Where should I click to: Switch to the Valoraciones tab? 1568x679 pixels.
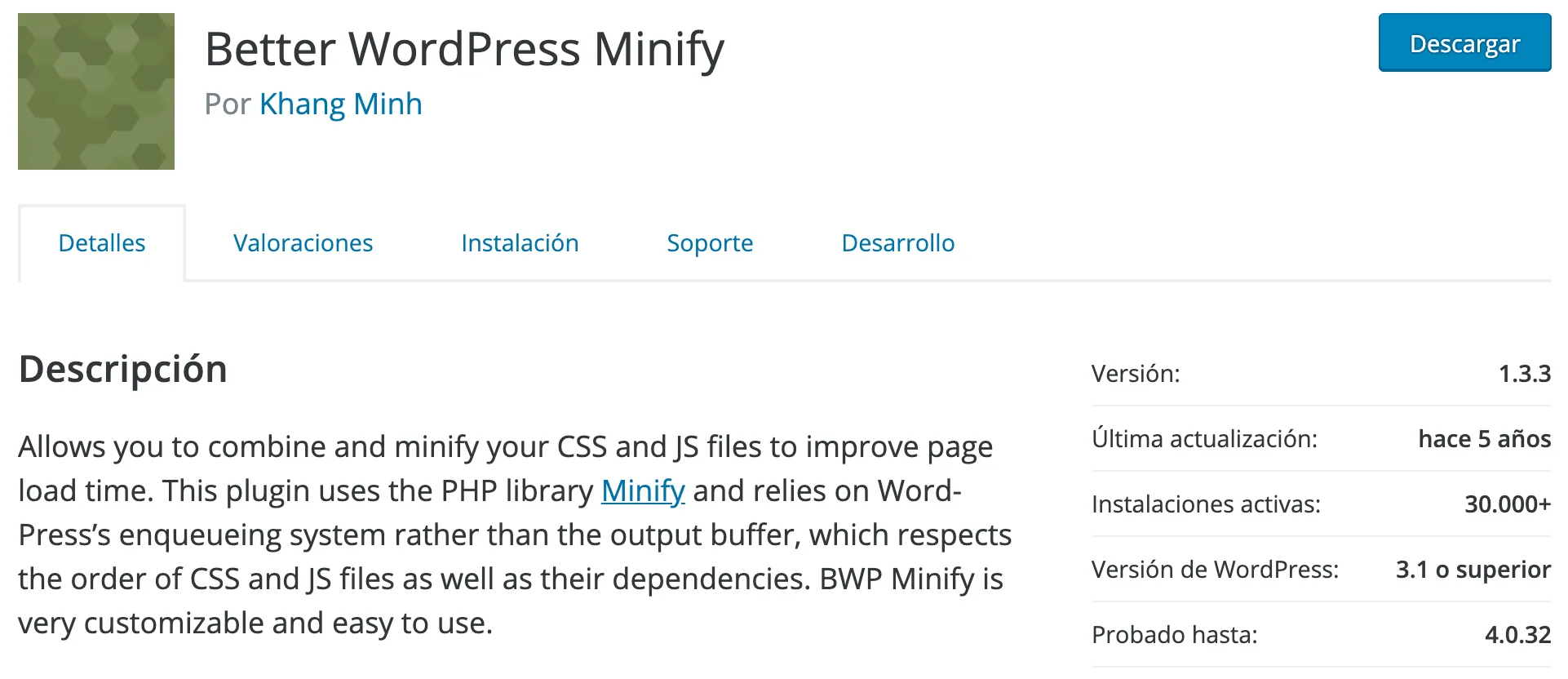click(303, 242)
